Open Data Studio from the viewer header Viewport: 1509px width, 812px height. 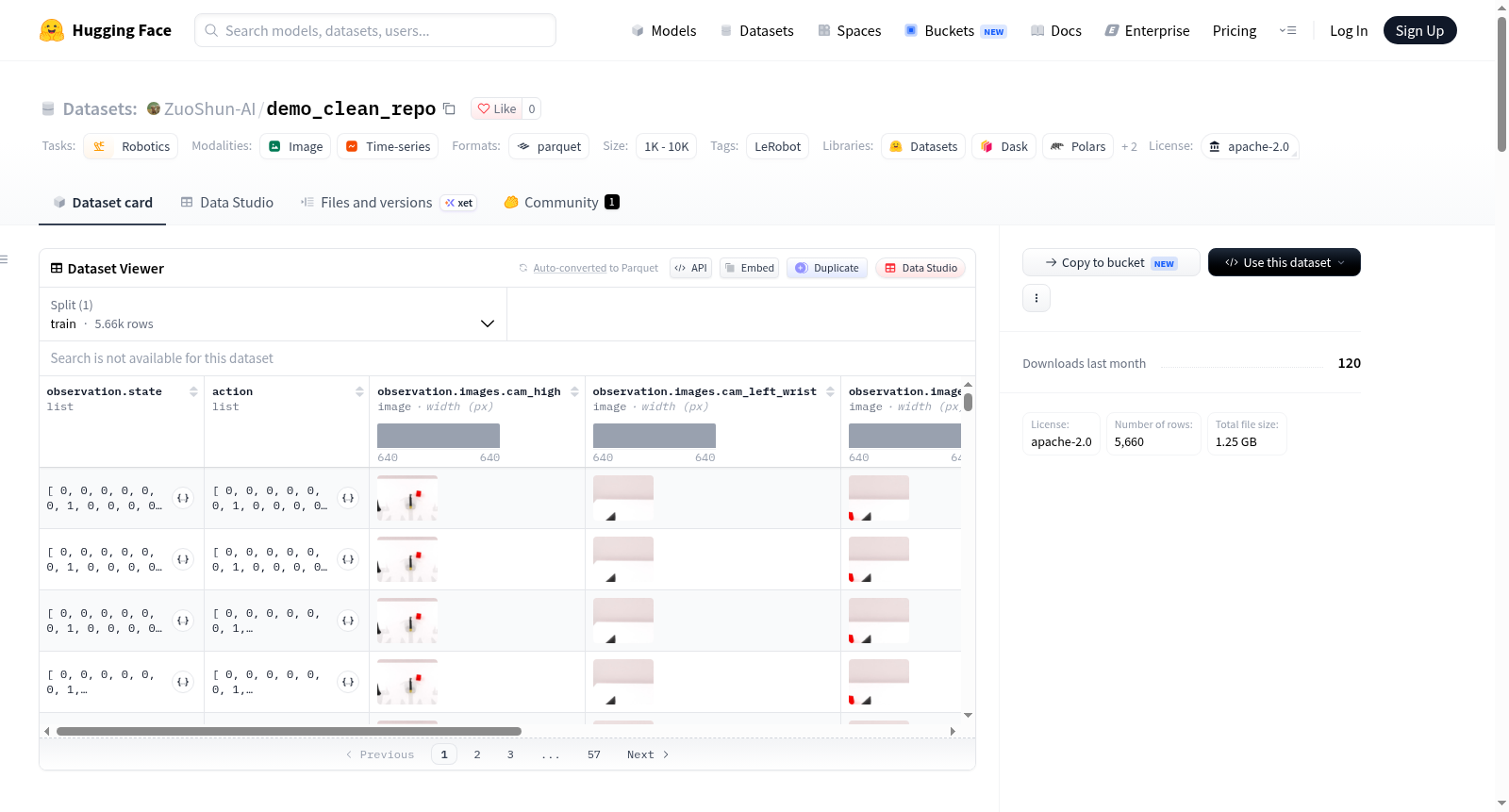pos(920,268)
